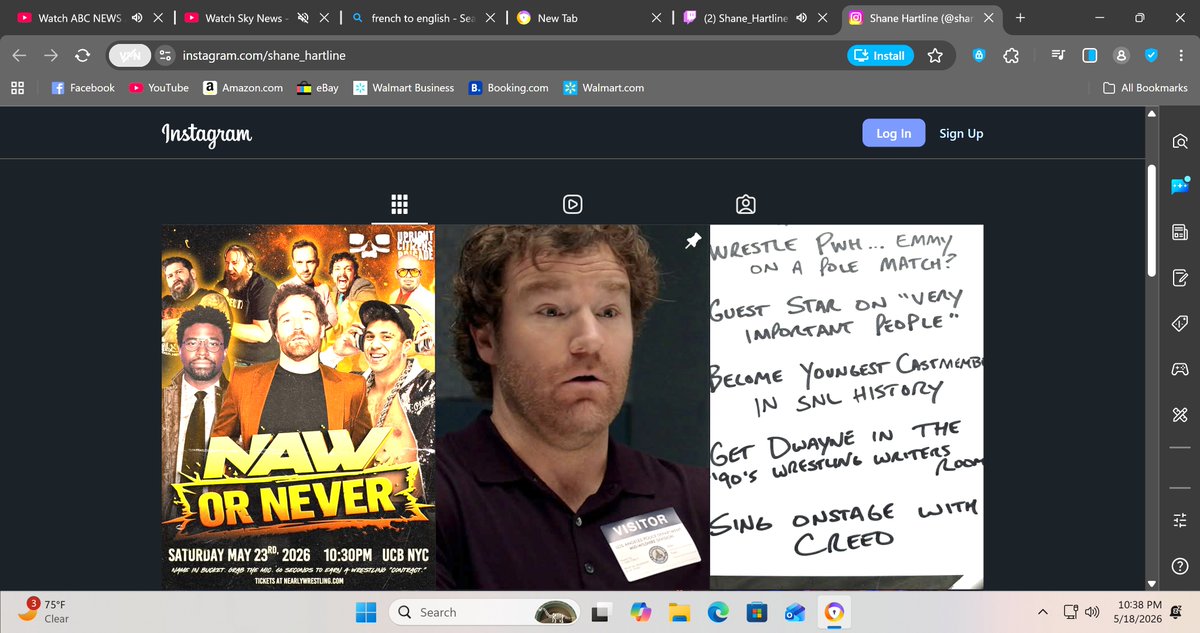Open a new browser tab
The image size is (1200, 633).
click(1019, 18)
